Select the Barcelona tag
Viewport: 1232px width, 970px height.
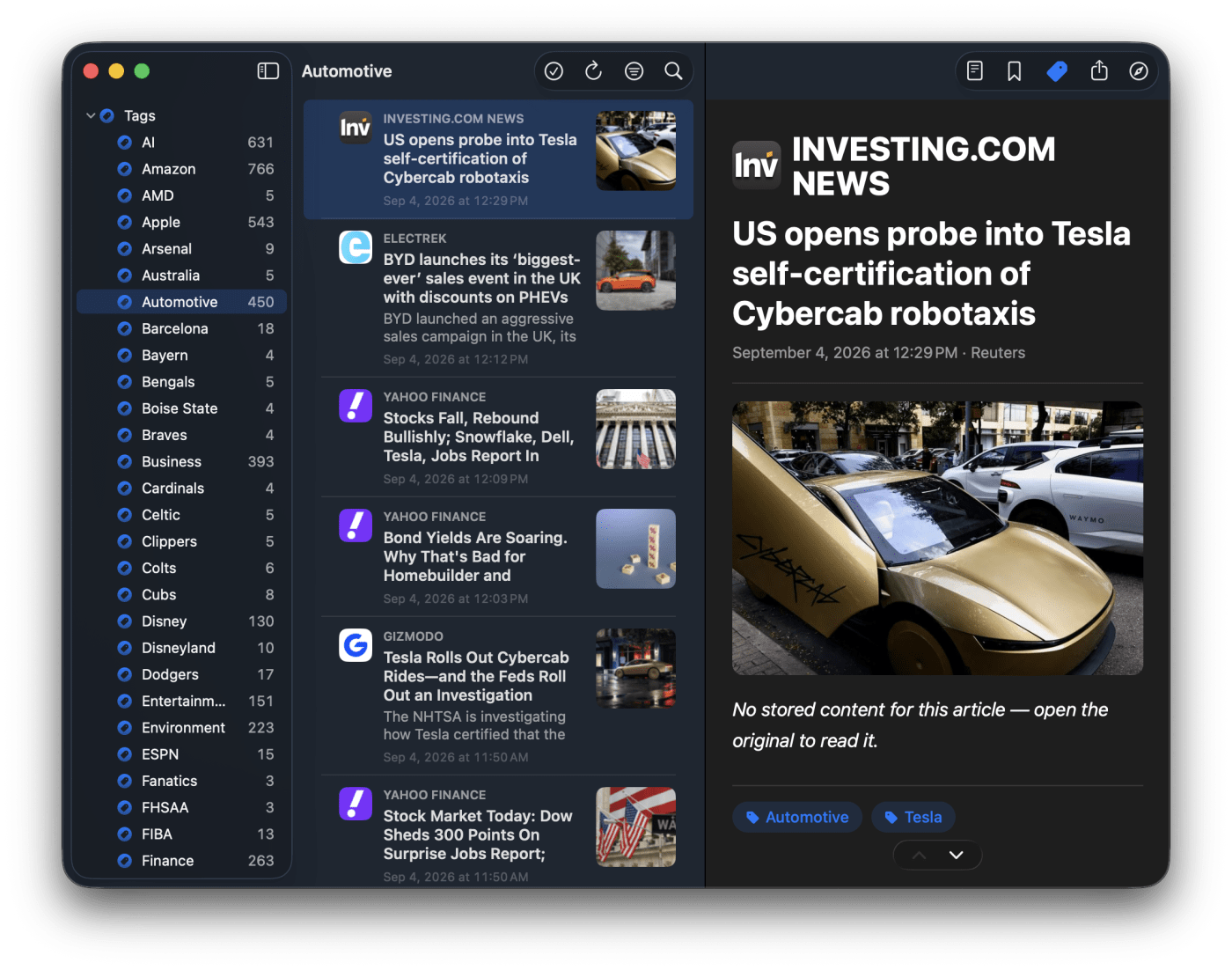[182, 328]
